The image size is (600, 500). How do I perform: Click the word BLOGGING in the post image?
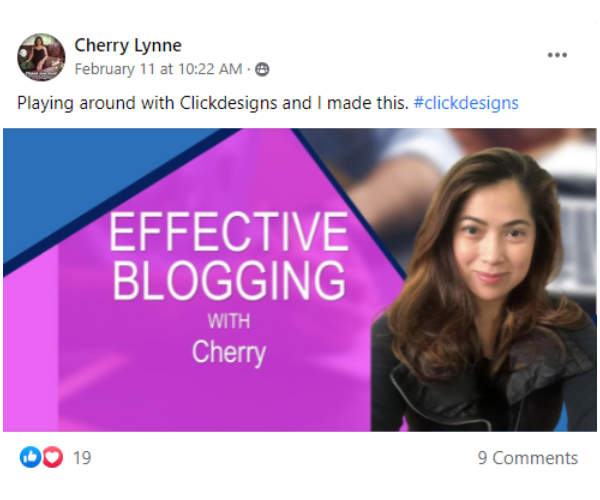(x=229, y=280)
